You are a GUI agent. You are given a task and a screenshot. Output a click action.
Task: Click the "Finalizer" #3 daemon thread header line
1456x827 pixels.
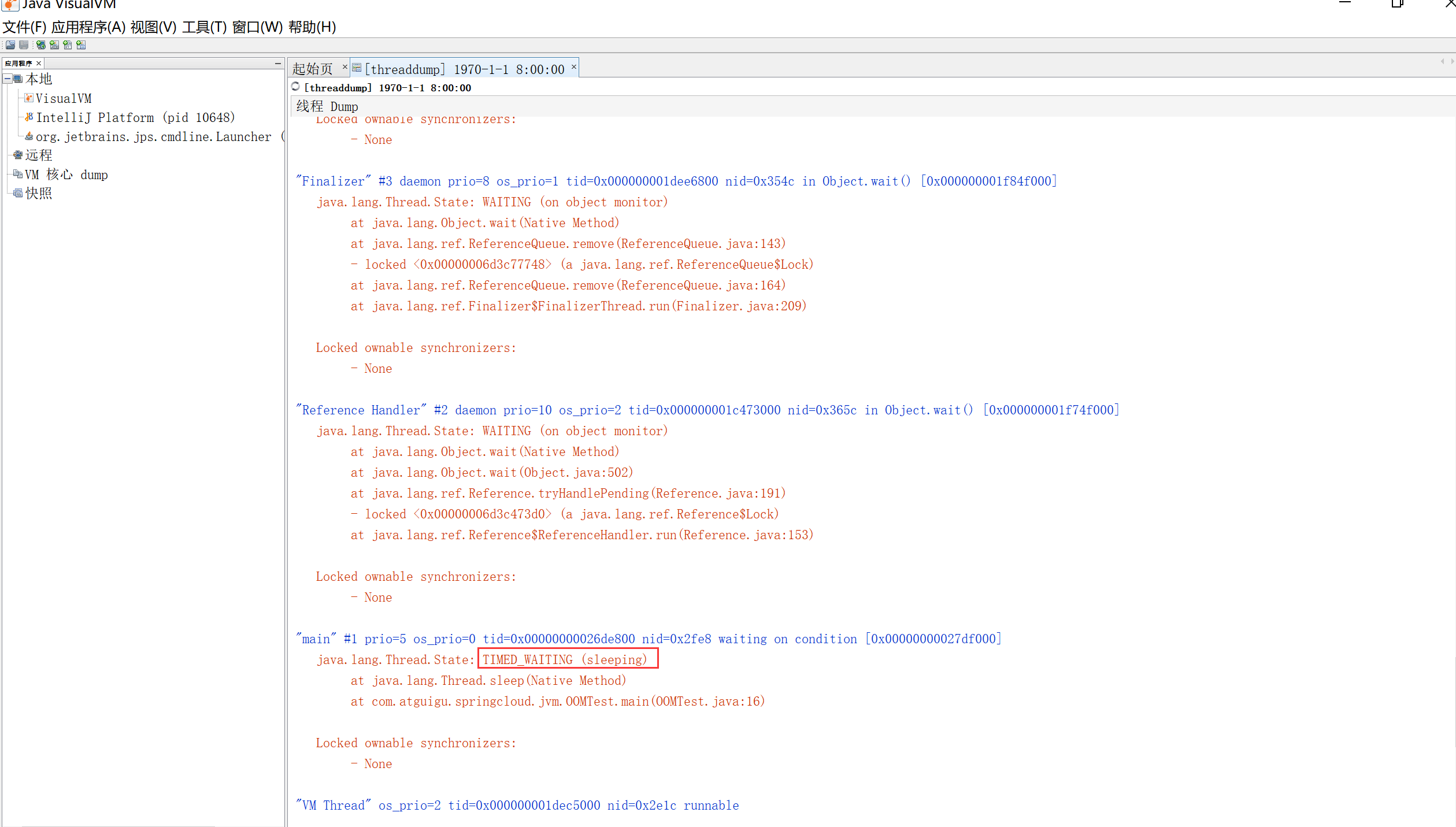(676, 181)
